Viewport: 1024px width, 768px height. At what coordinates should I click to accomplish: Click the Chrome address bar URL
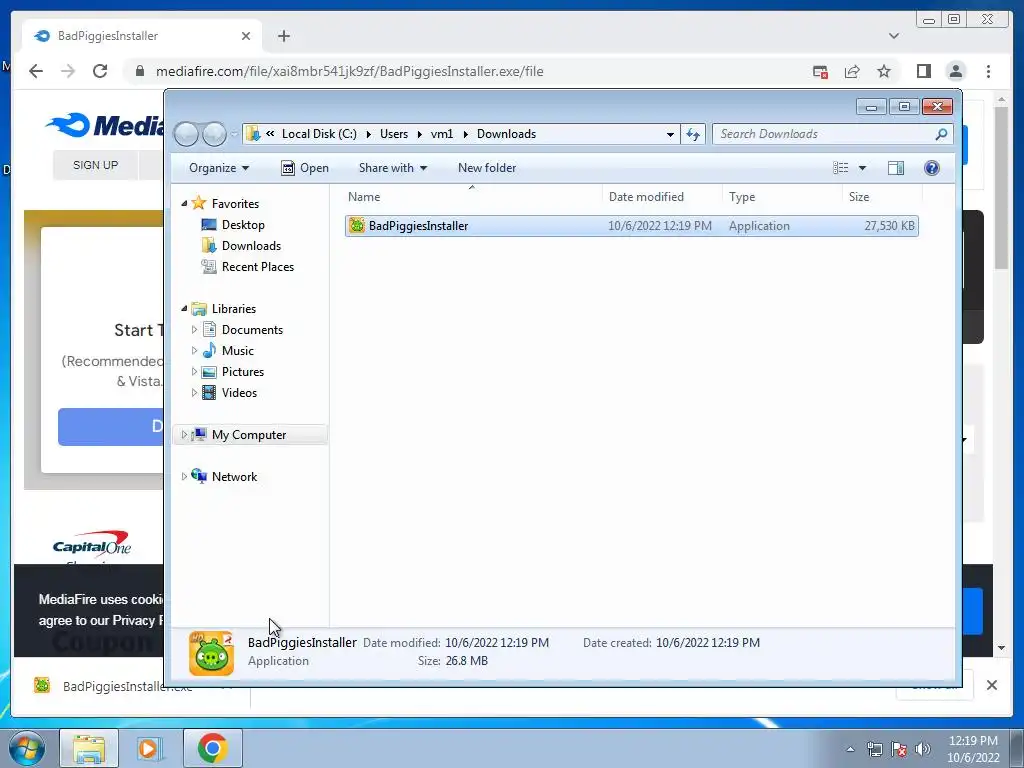(349, 71)
